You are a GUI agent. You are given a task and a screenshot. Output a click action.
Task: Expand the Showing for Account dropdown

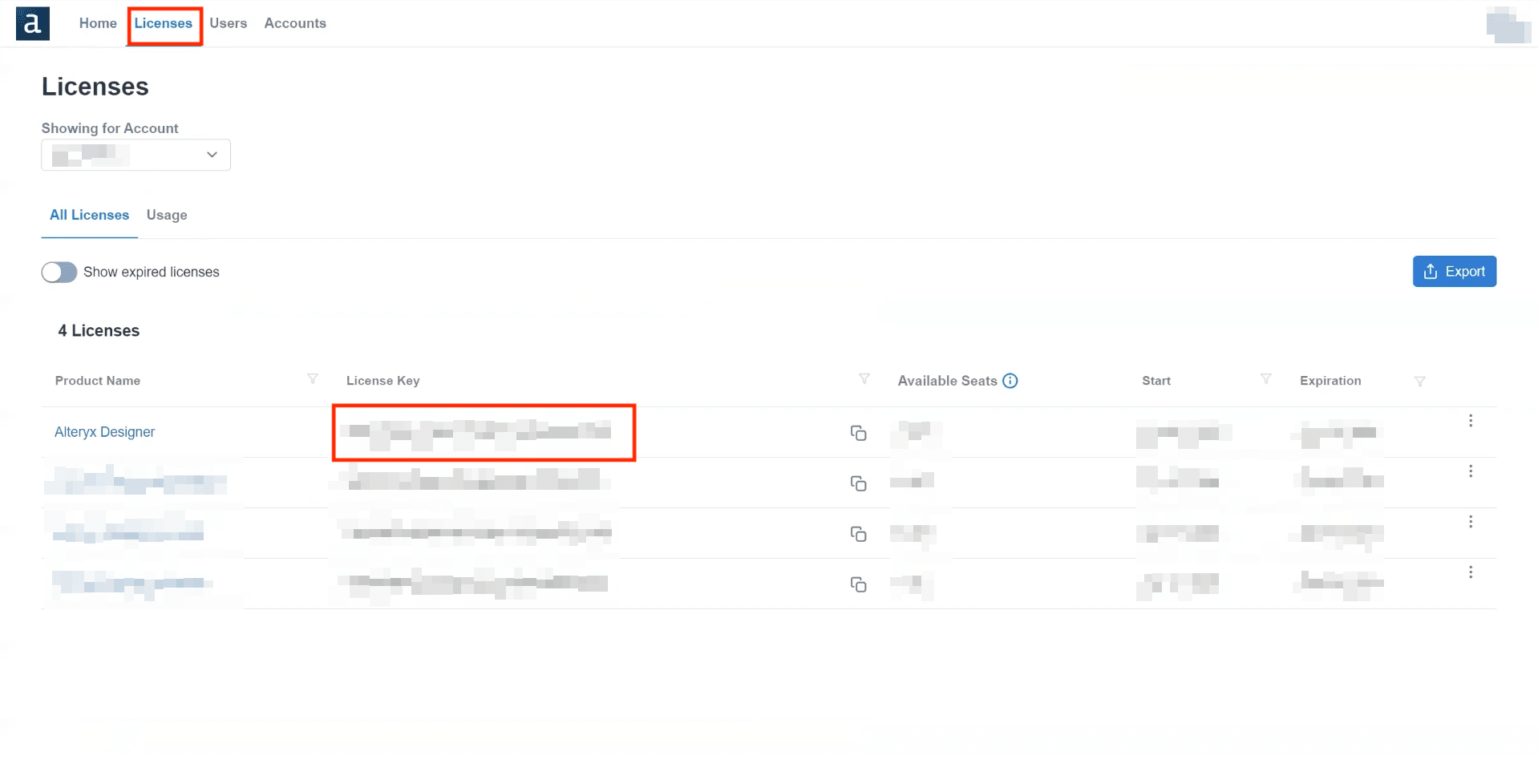(x=136, y=155)
